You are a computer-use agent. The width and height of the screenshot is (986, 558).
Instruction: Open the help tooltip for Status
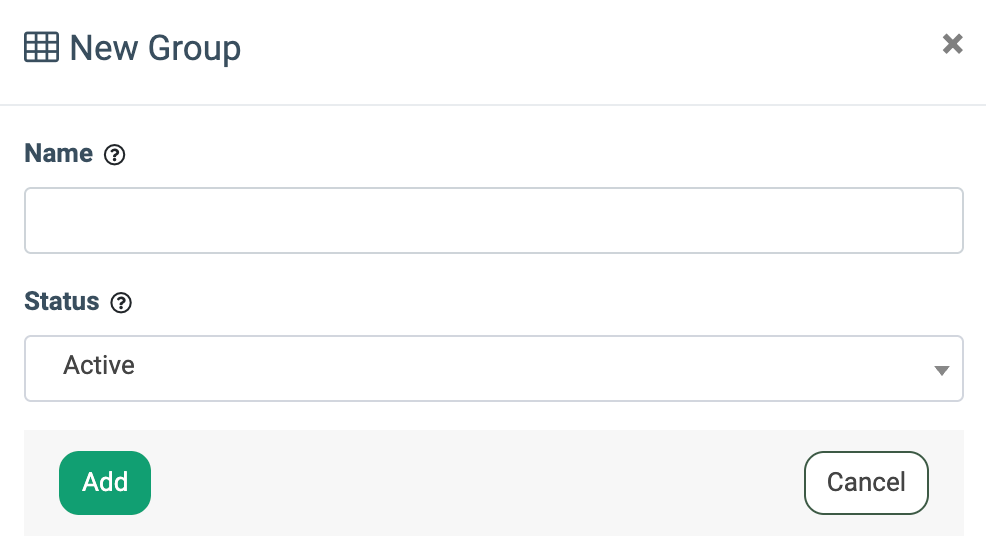[121, 303]
